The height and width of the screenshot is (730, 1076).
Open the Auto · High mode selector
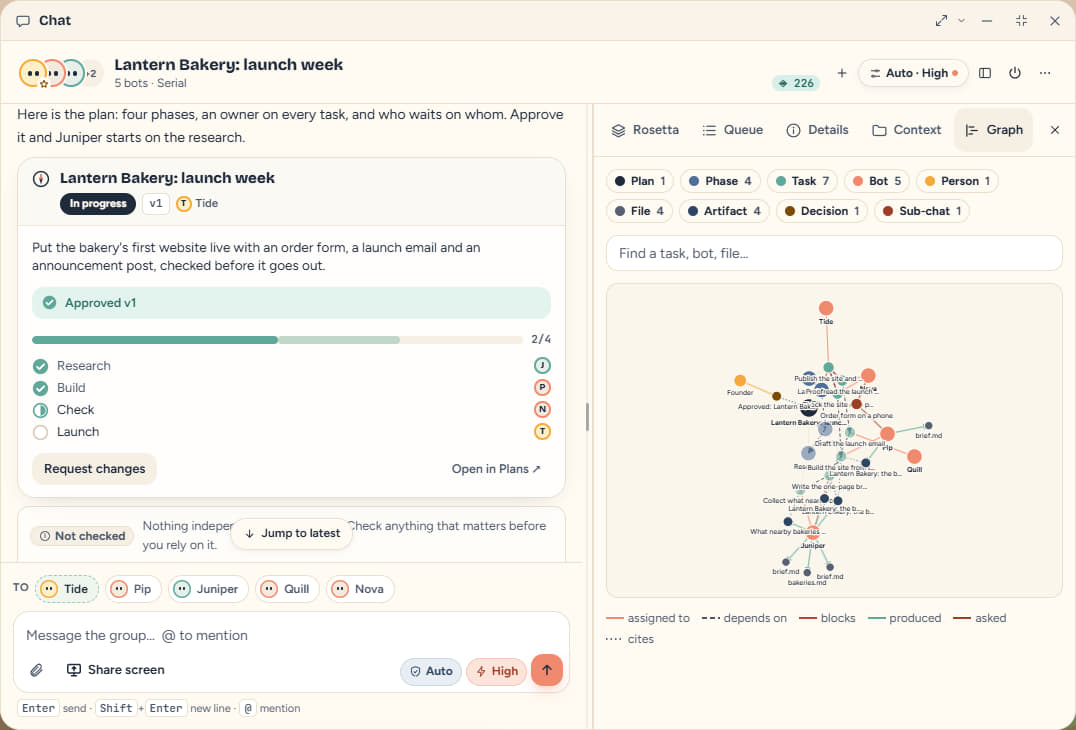click(x=913, y=73)
